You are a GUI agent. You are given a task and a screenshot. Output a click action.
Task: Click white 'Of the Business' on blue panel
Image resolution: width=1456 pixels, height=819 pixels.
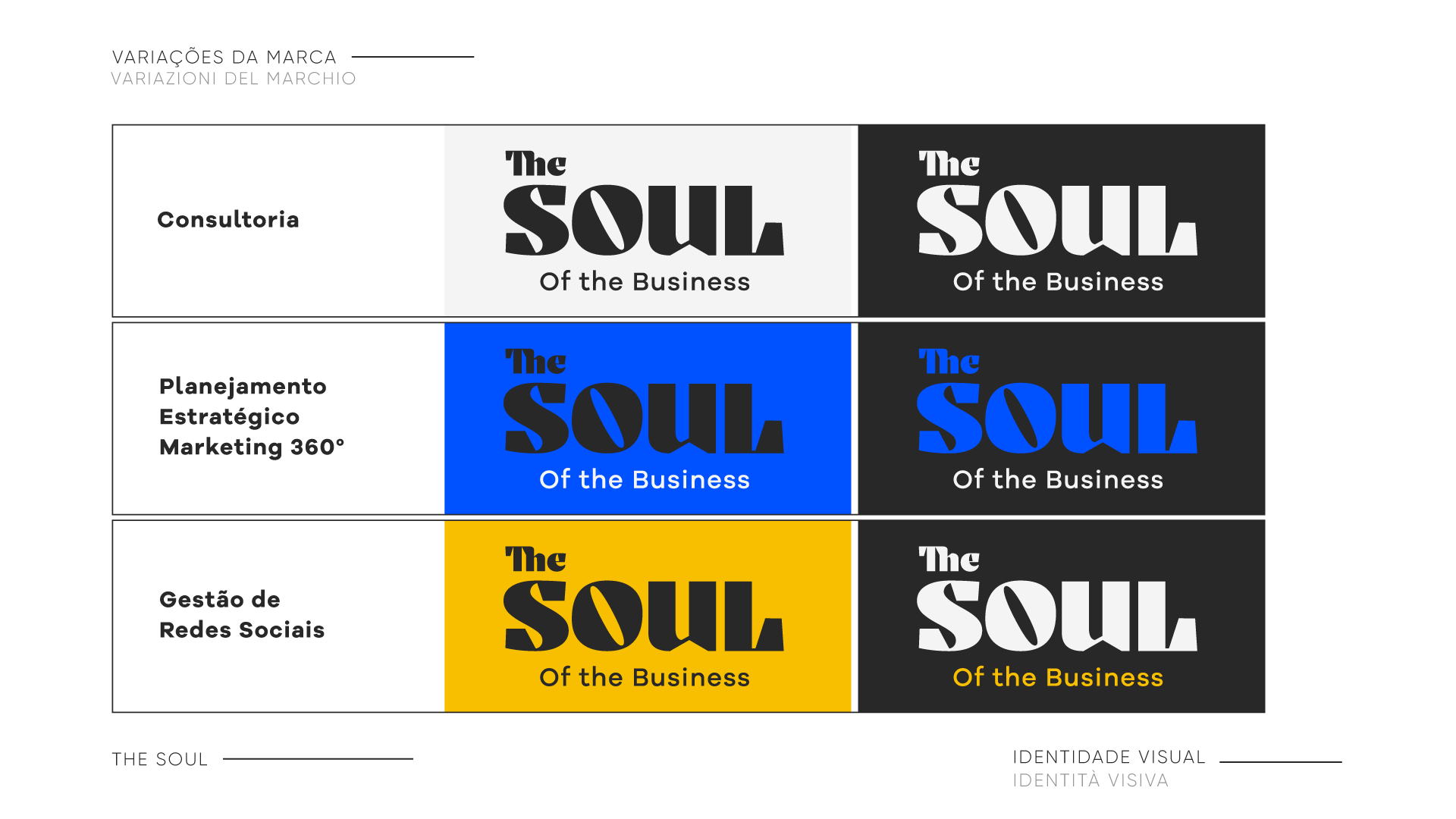click(645, 479)
